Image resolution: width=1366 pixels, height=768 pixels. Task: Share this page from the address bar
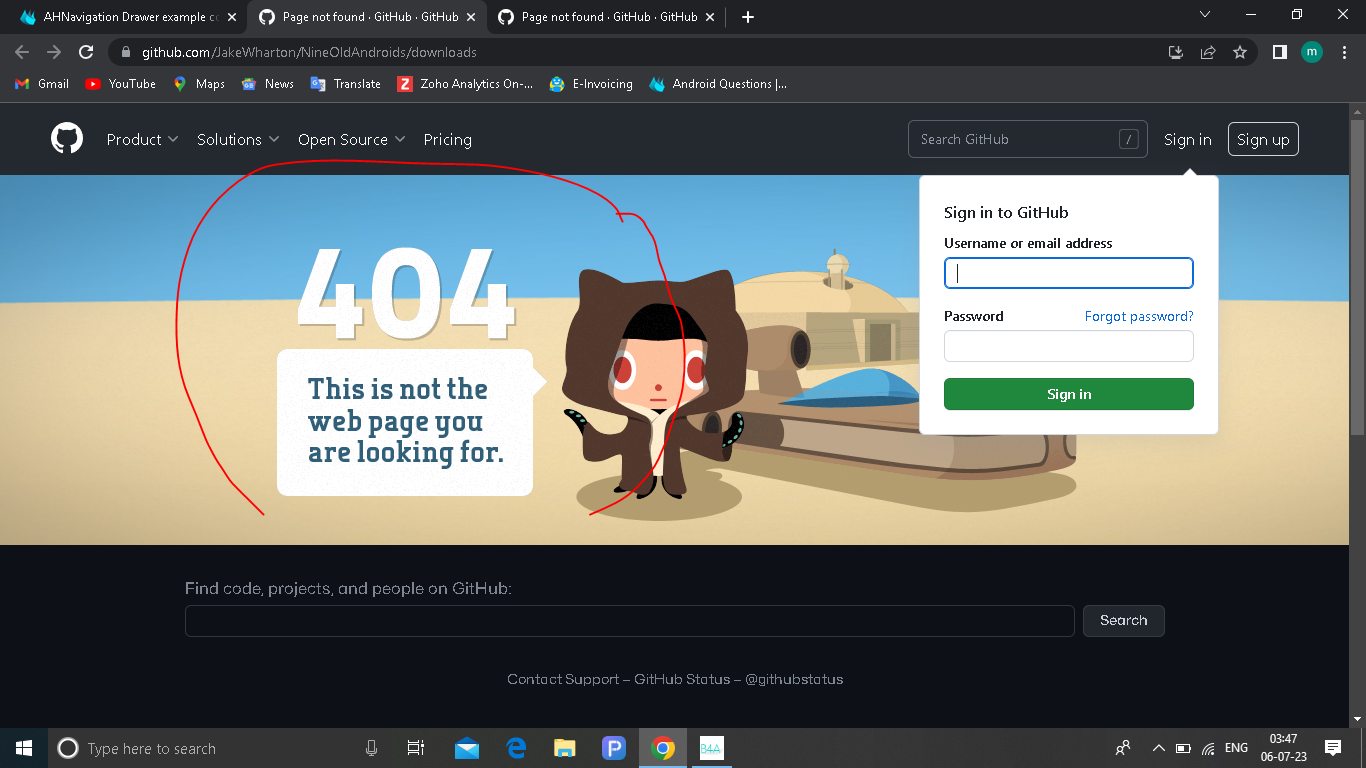1208,52
